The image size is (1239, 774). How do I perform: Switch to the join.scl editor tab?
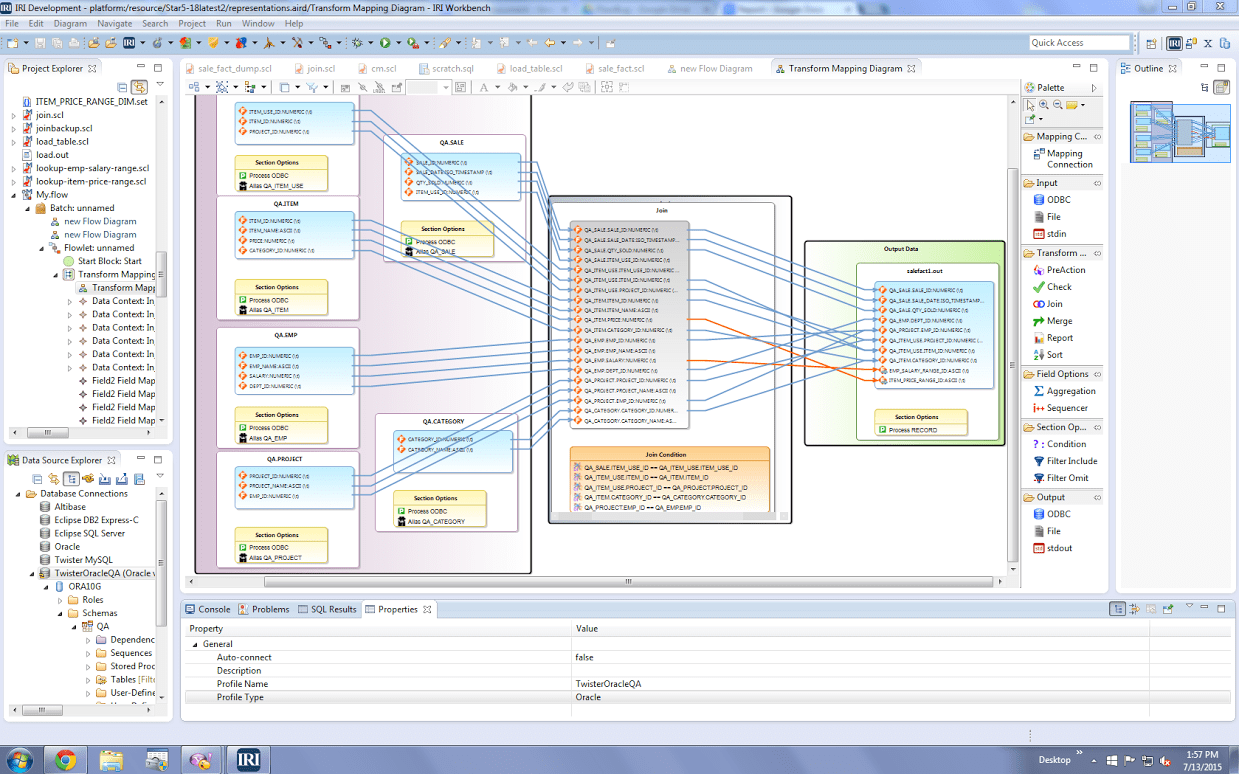(x=313, y=69)
